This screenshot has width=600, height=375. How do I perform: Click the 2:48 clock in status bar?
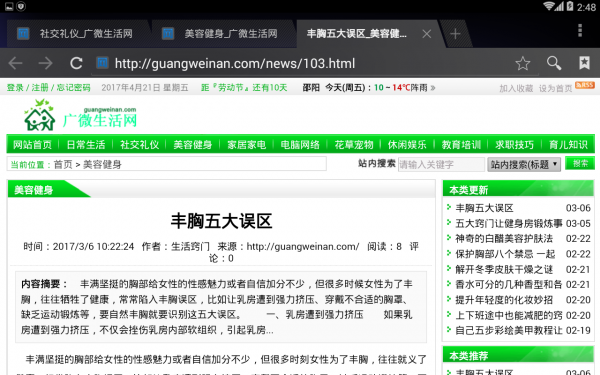click(586, 7)
